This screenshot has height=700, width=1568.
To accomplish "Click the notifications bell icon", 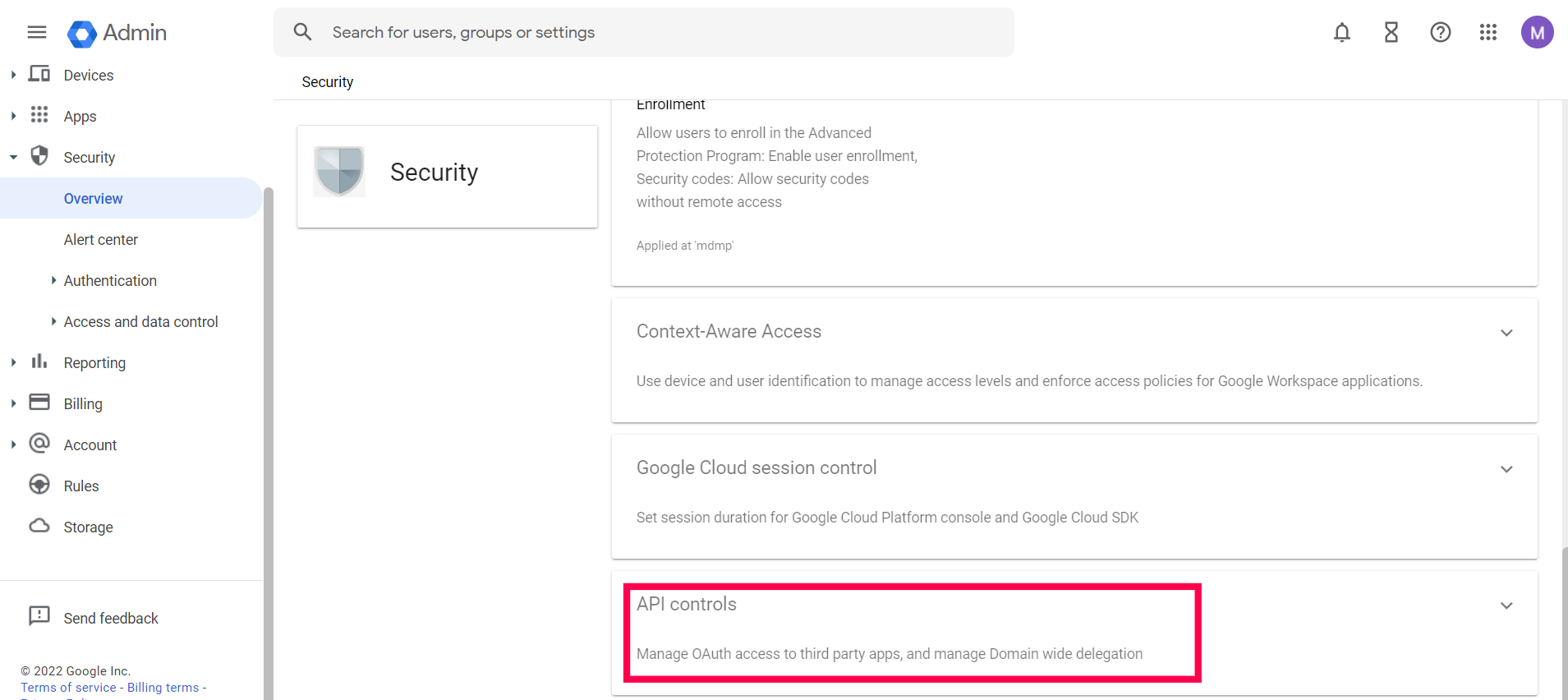I will pos(1341,32).
